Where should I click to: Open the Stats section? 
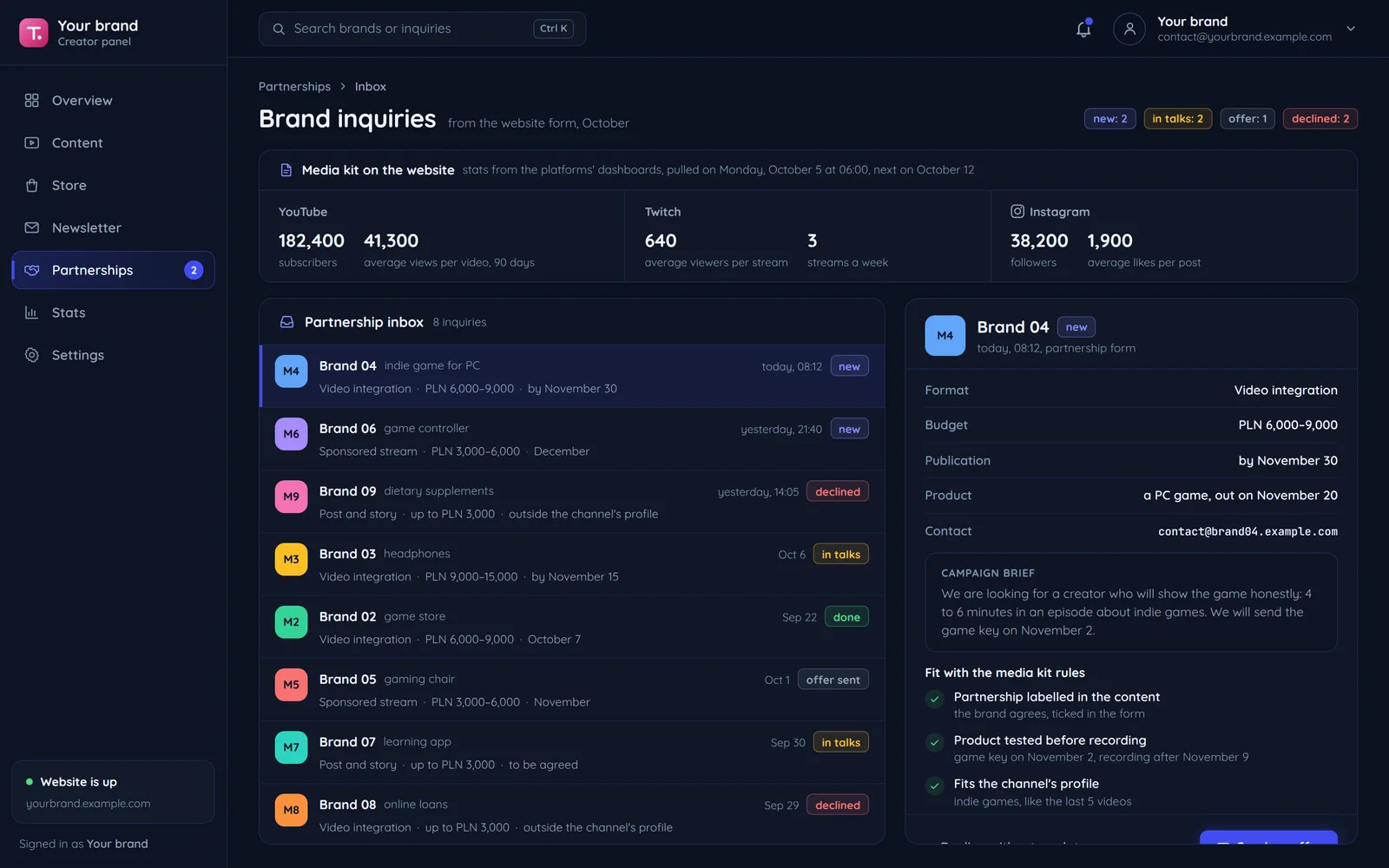[113, 313]
